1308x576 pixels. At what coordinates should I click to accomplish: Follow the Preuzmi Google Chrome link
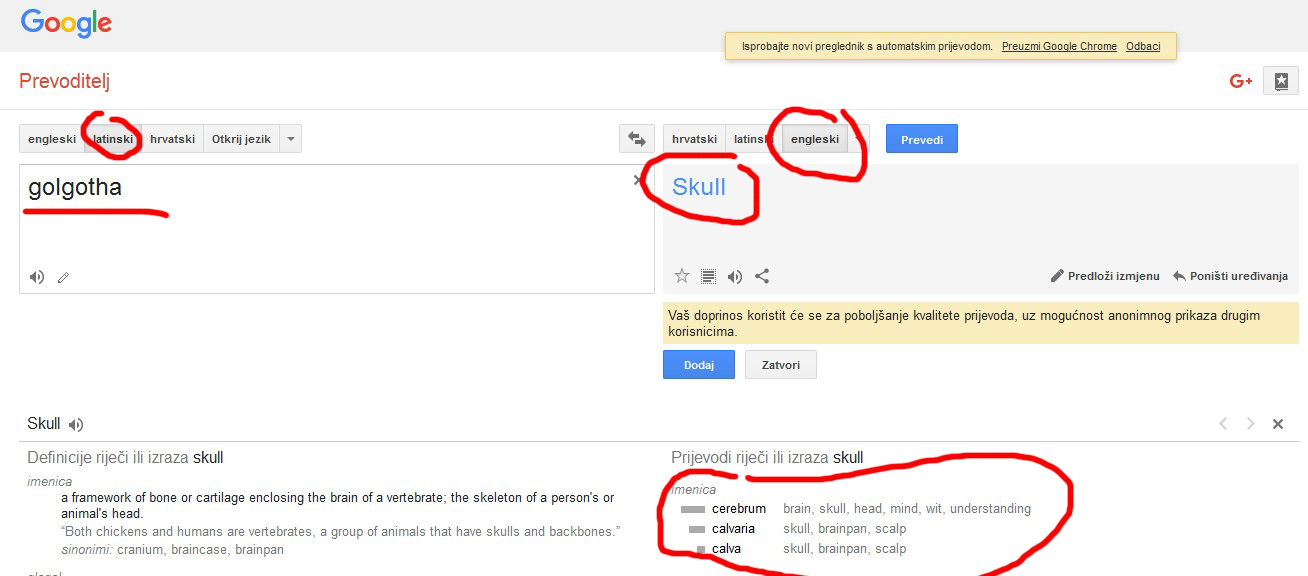click(1059, 46)
